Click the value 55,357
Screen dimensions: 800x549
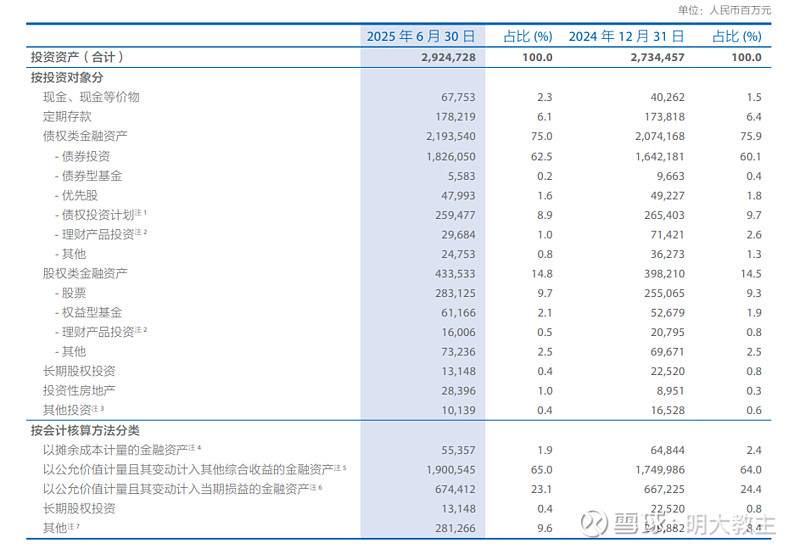[x=458, y=450]
